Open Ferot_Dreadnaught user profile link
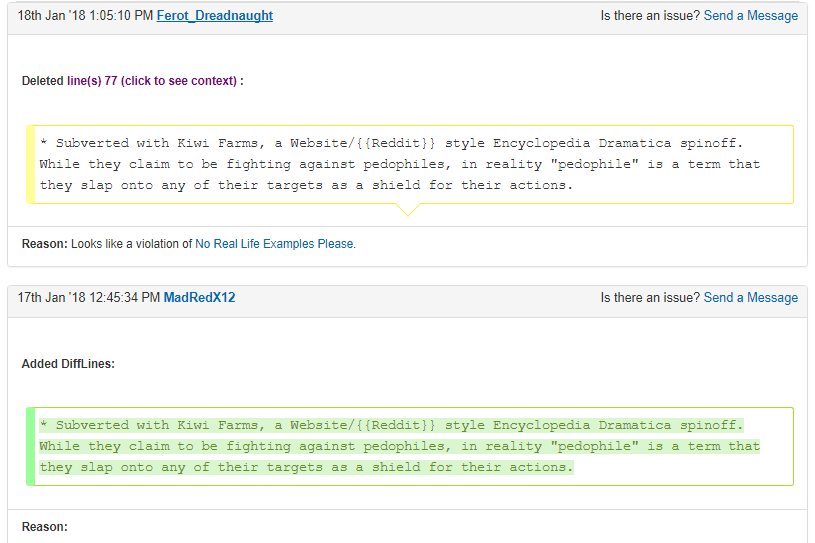The height and width of the screenshot is (543, 815). pos(215,16)
